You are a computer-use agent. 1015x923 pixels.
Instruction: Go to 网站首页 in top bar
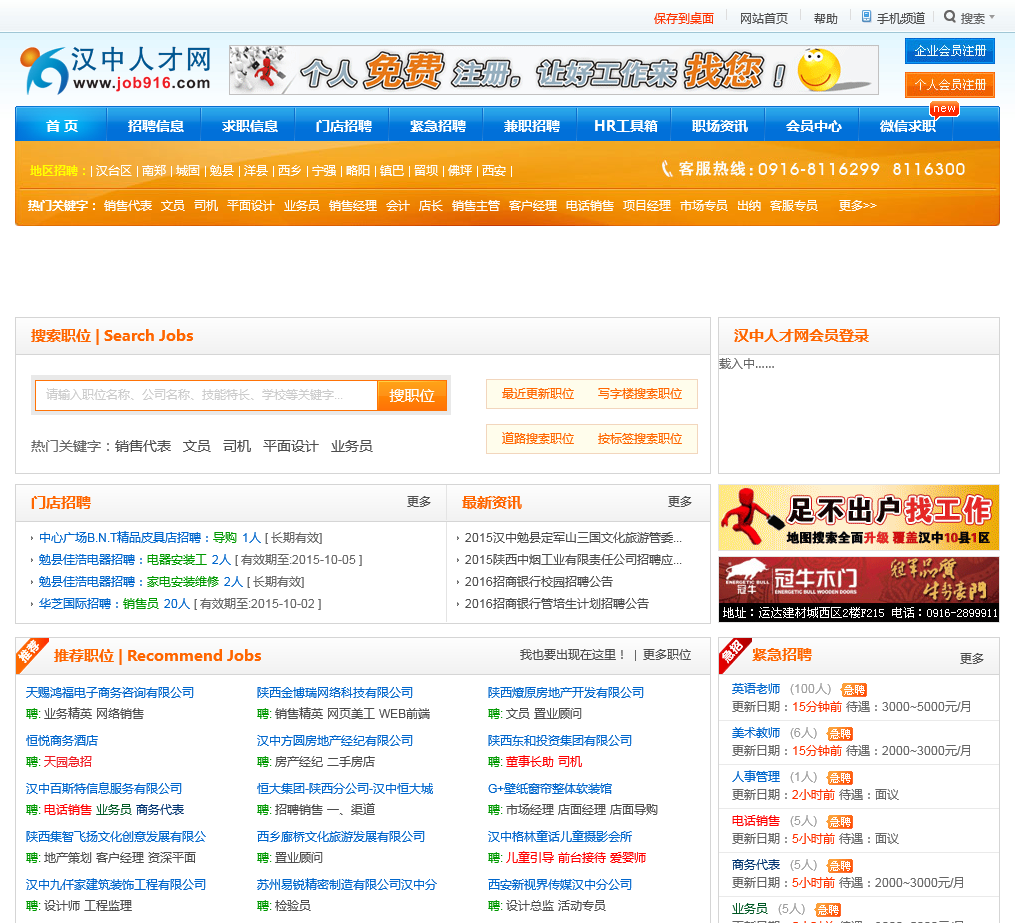pyautogui.click(x=764, y=19)
